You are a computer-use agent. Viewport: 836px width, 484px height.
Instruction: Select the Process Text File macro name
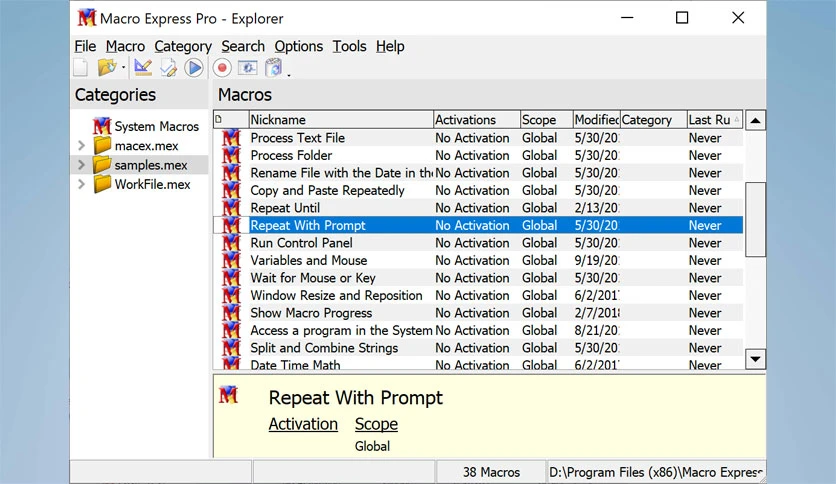(x=298, y=138)
